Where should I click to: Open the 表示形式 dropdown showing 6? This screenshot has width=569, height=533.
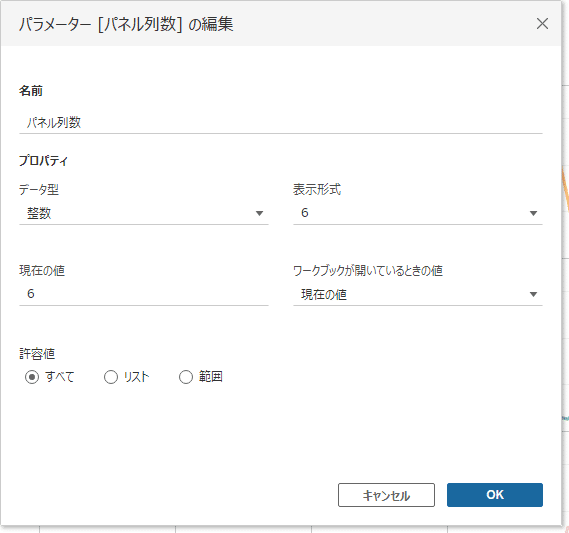pos(418,213)
